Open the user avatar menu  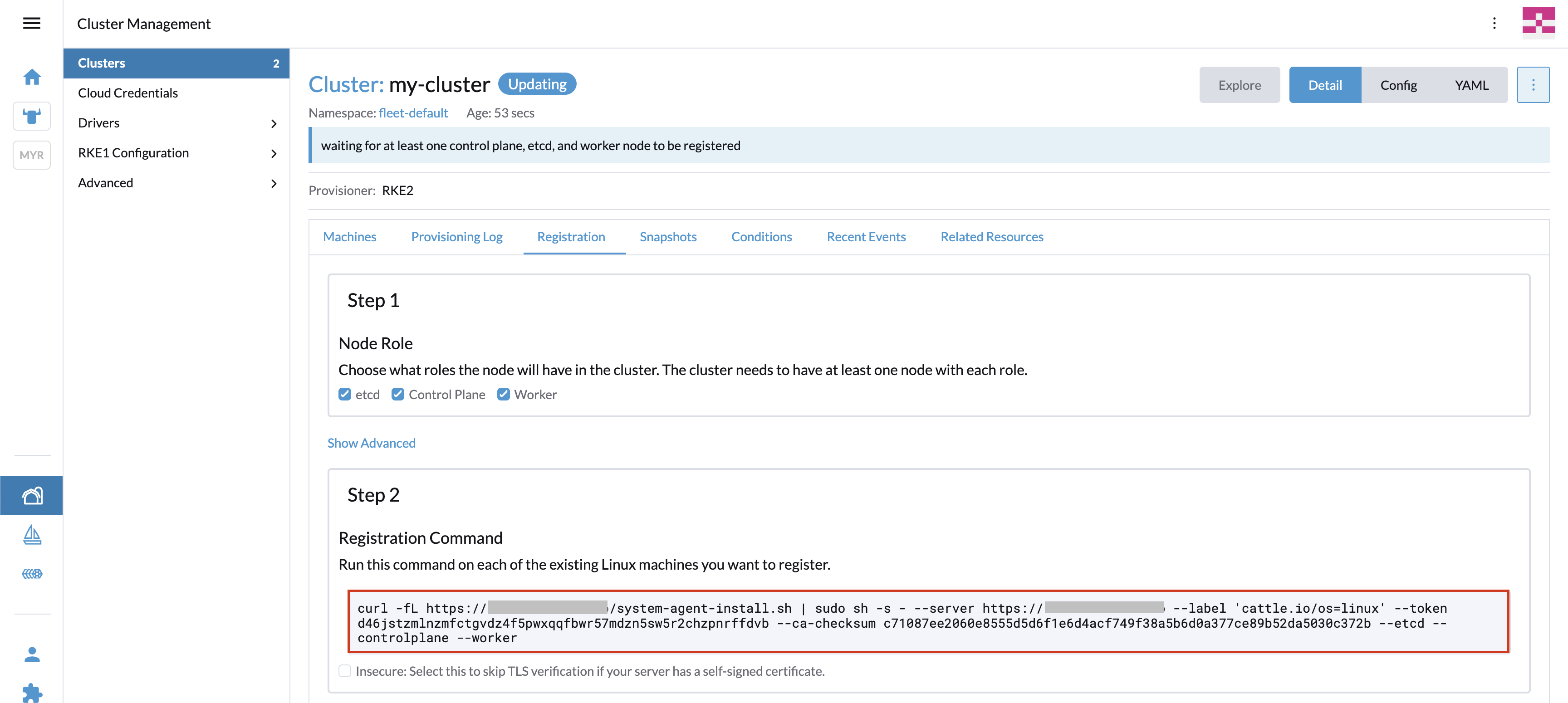(x=1538, y=23)
